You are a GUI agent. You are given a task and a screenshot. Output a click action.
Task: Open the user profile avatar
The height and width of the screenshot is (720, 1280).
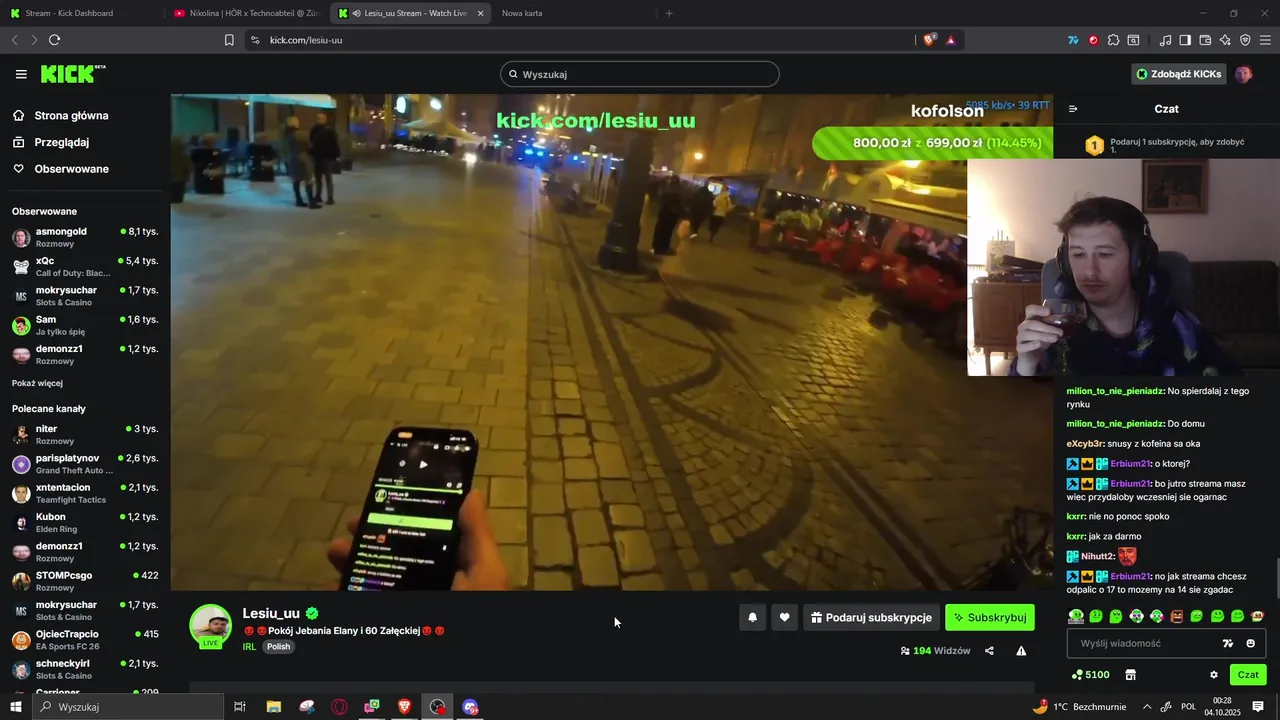click(1243, 74)
